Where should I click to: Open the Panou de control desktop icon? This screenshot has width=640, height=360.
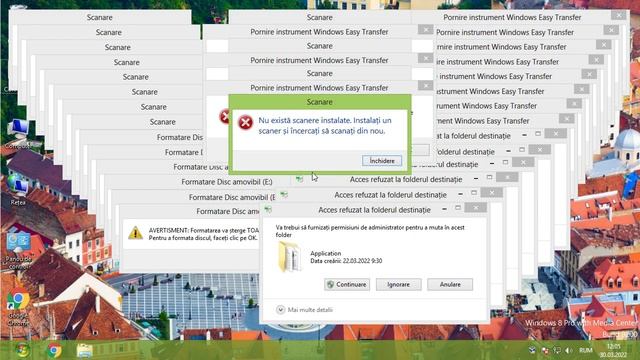click(18, 250)
